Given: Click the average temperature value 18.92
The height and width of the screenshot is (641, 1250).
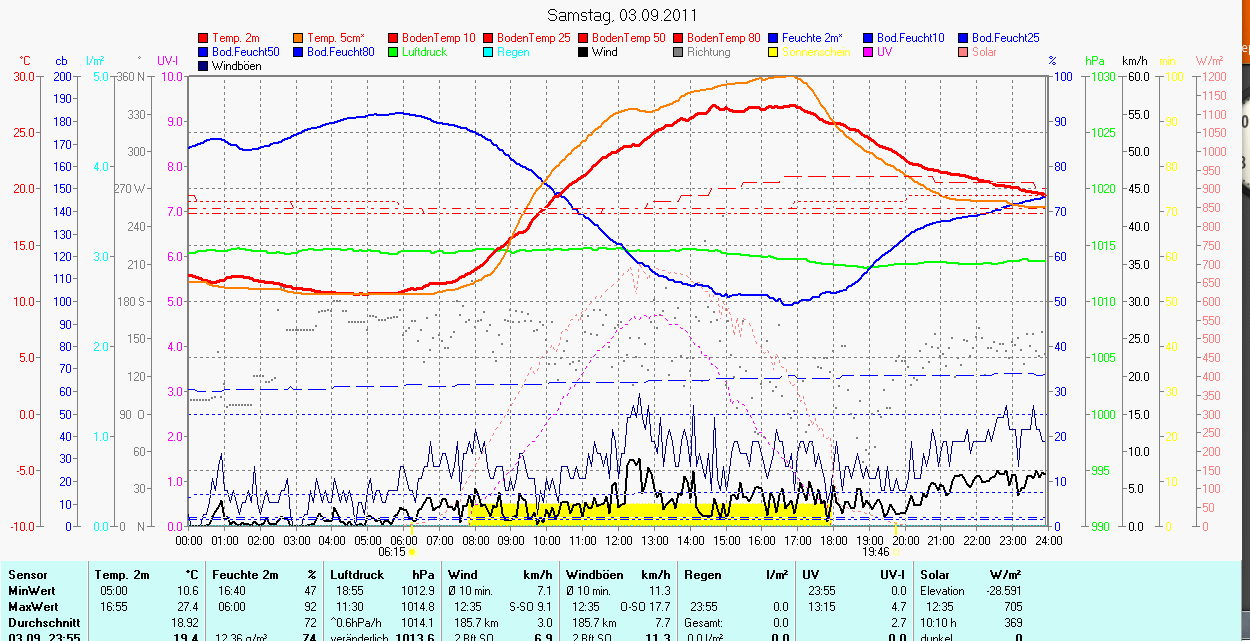Looking at the screenshot, I should [x=185, y=622].
